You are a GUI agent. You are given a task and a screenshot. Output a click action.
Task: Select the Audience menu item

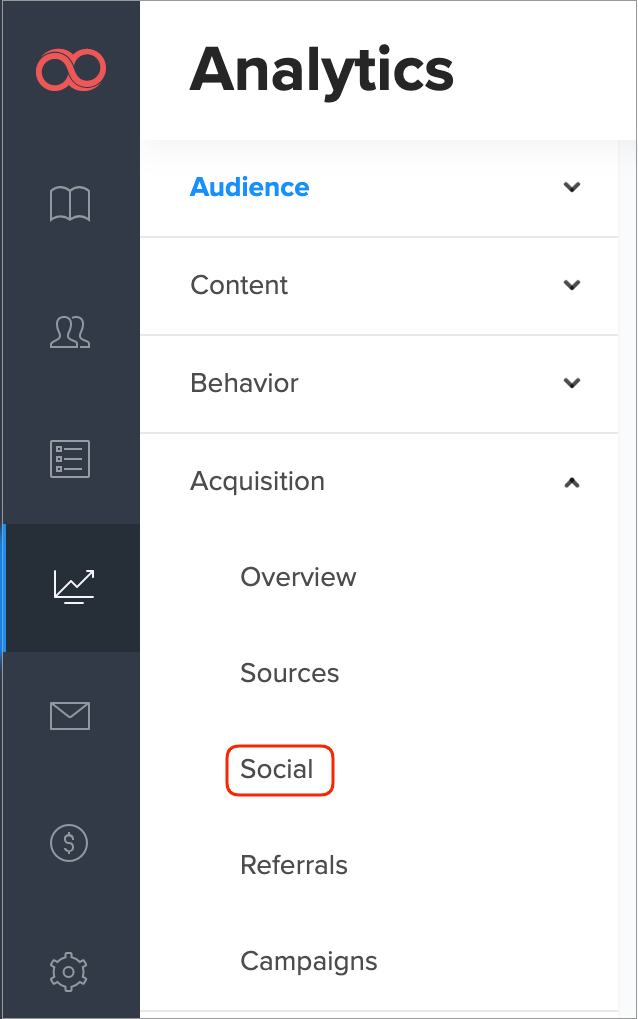pyautogui.click(x=250, y=187)
